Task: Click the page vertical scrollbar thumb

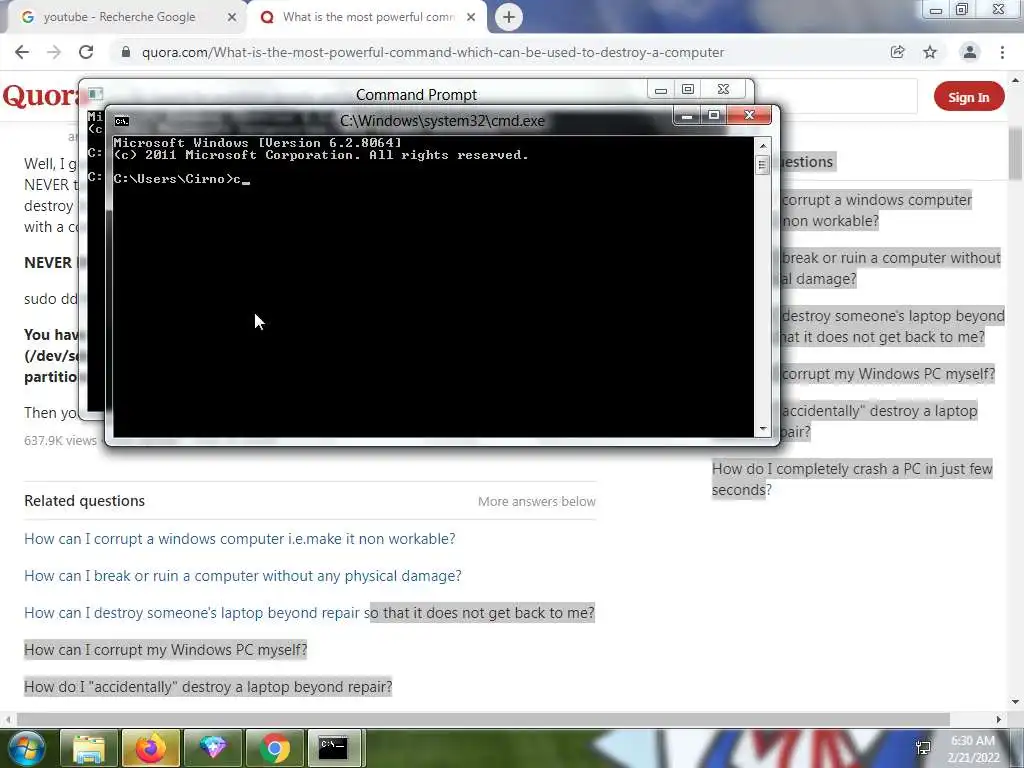Action: (x=1016, y=153)
